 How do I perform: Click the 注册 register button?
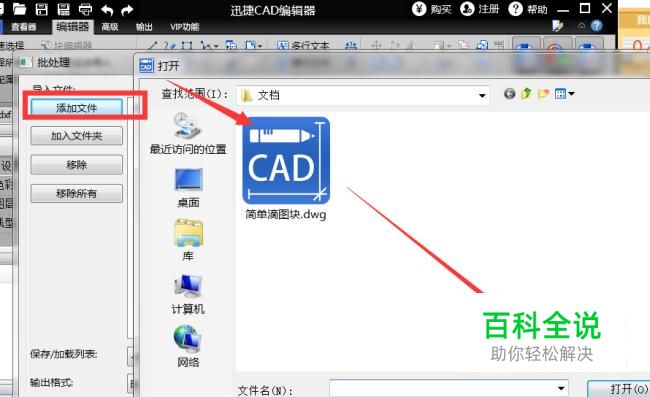(x=479, y=9)
